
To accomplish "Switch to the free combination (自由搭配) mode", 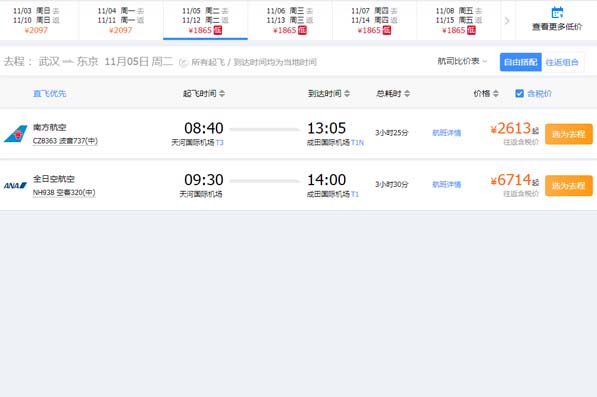I will coord(520,62).
